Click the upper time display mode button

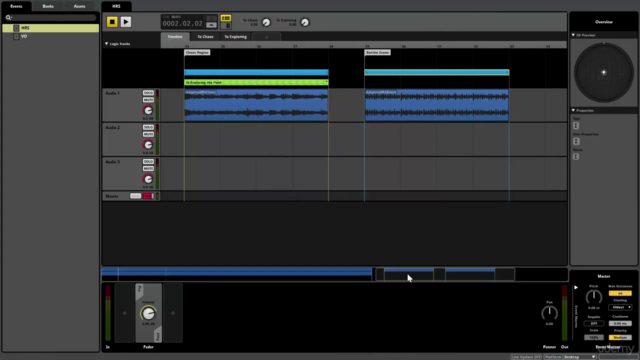pos(211,18)
